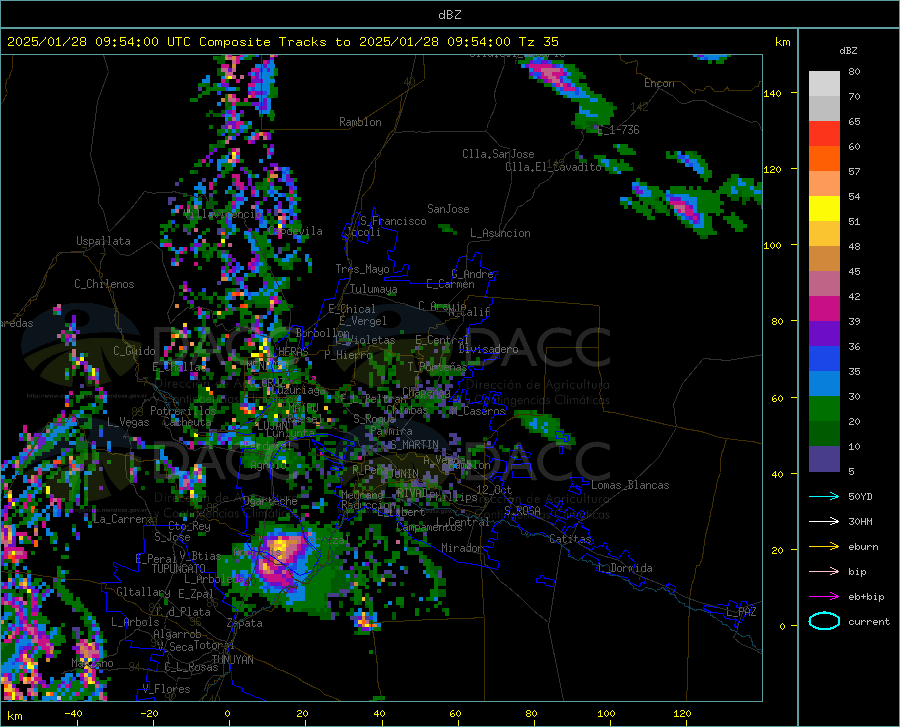
Task: Click the 'TUPUNGATO' map label
Action: tap(179, 569)
